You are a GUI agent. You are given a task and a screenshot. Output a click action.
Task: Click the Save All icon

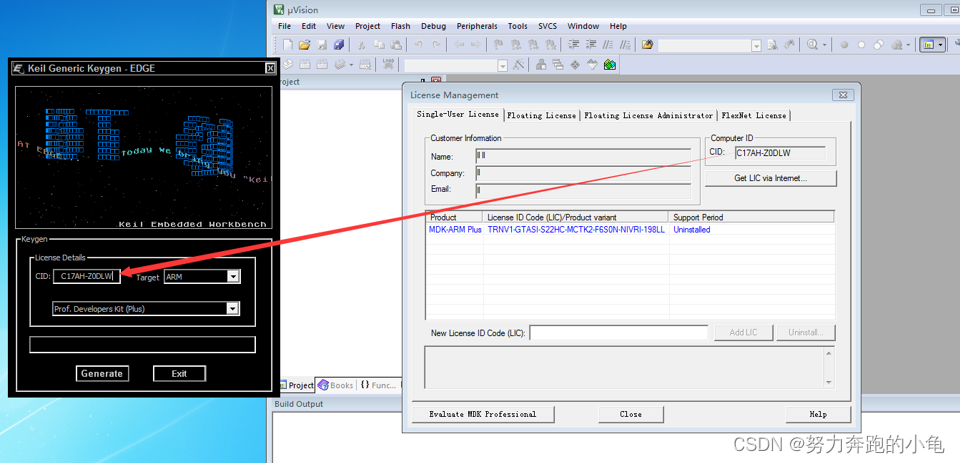(339, 45)
